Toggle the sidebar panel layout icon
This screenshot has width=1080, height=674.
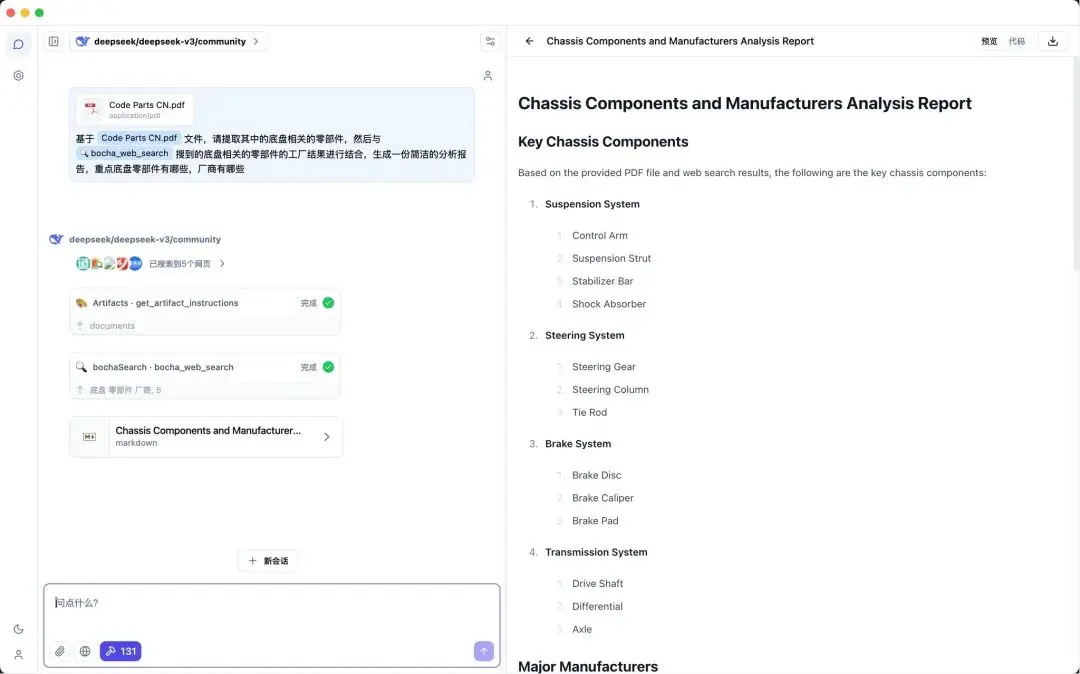pyautogui.click(x=54, y=42)
